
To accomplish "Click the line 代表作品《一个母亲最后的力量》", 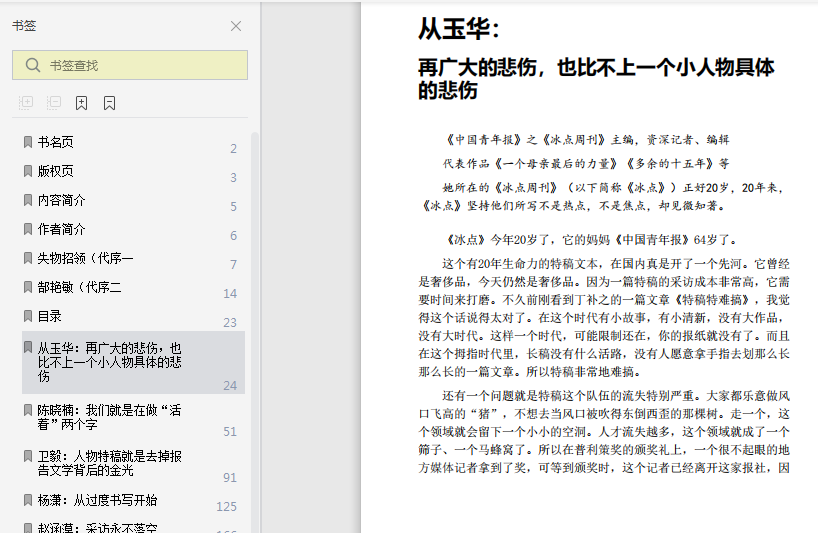I will 586,164.
